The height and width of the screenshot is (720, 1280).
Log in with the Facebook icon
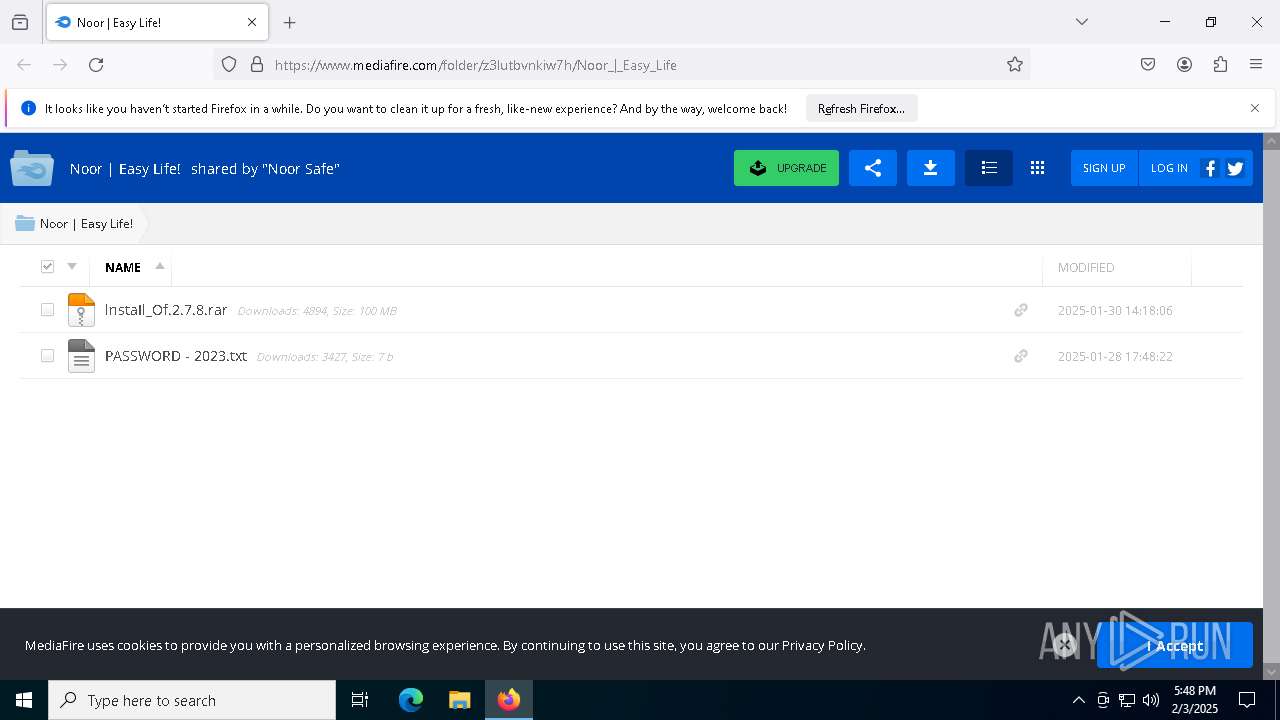pos(1210,168)
